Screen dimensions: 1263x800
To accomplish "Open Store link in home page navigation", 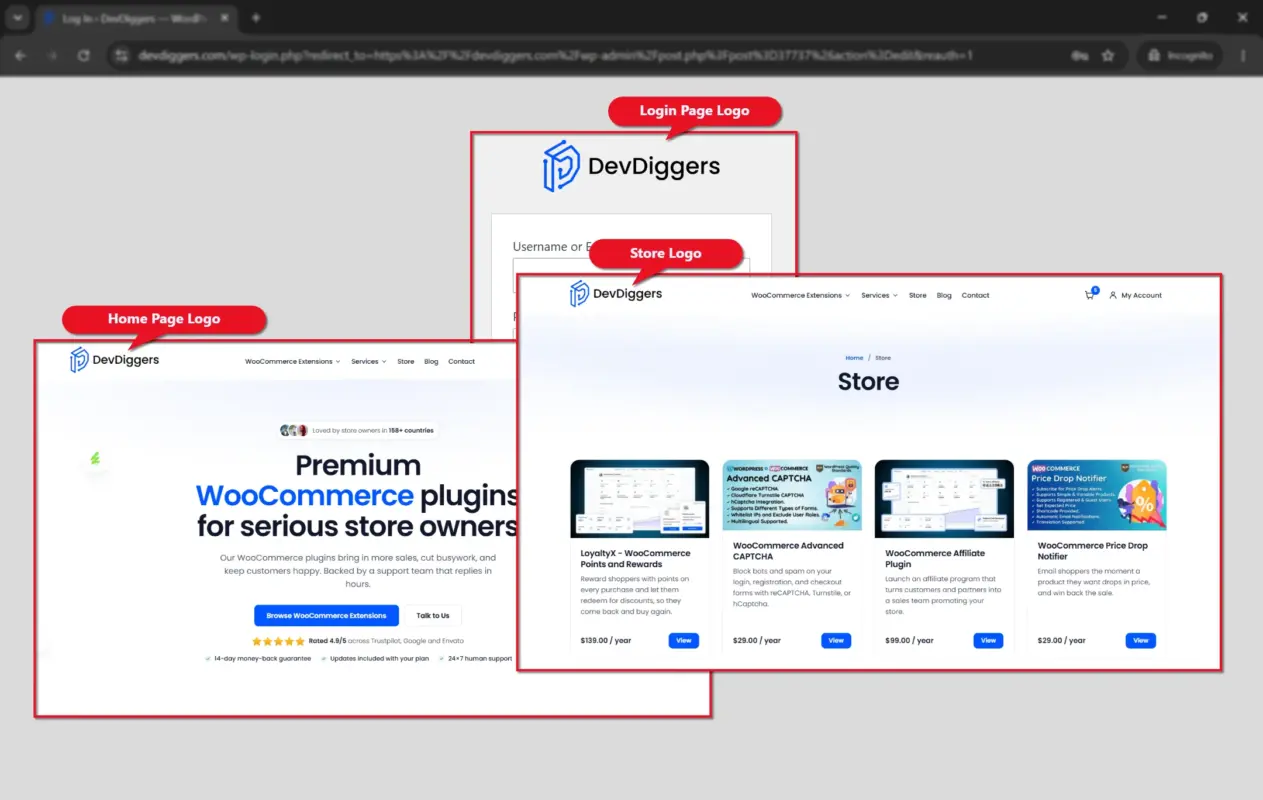I will coord(405,361).
